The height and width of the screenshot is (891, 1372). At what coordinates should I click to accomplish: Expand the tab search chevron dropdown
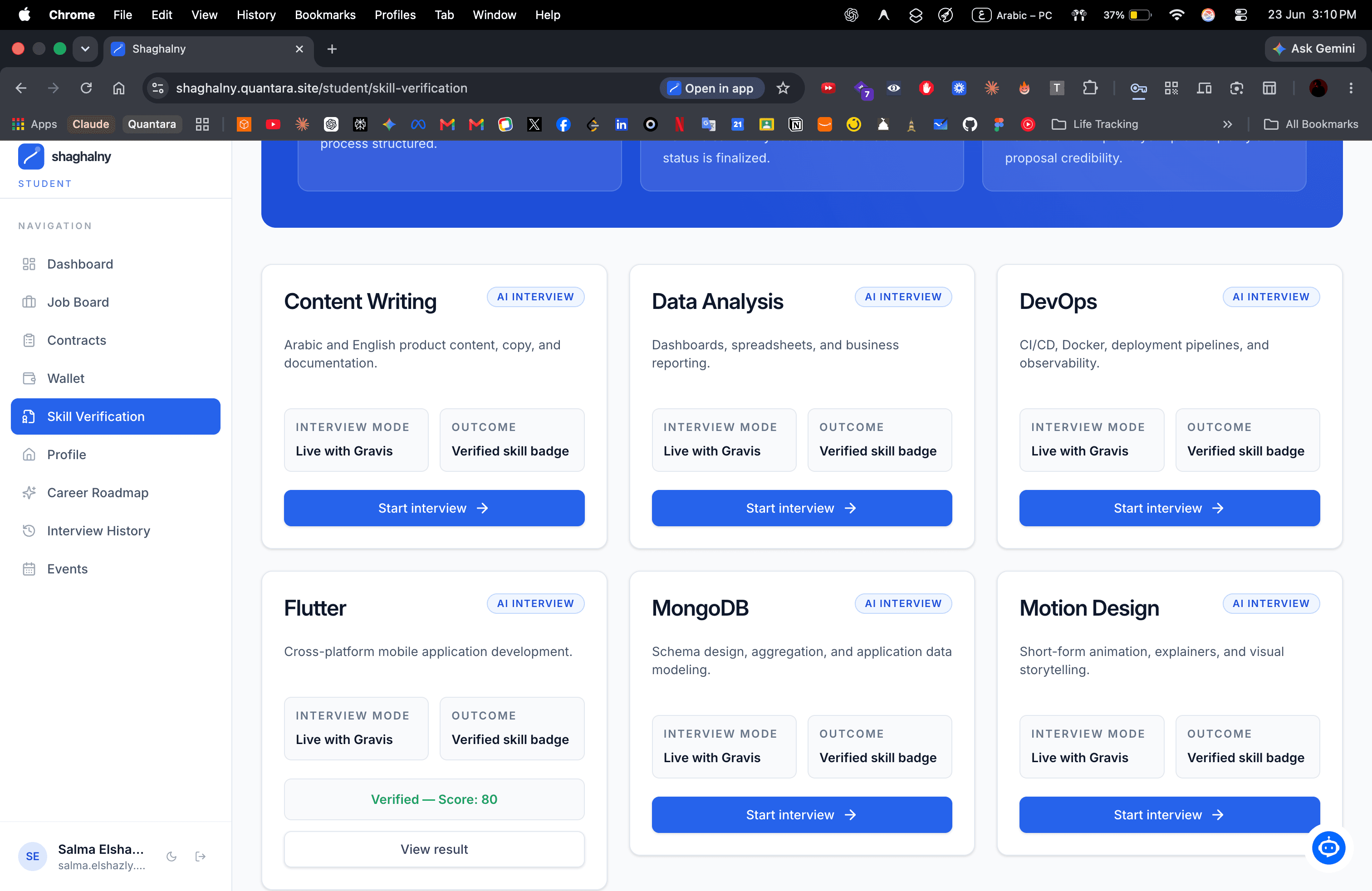[85, 49]
